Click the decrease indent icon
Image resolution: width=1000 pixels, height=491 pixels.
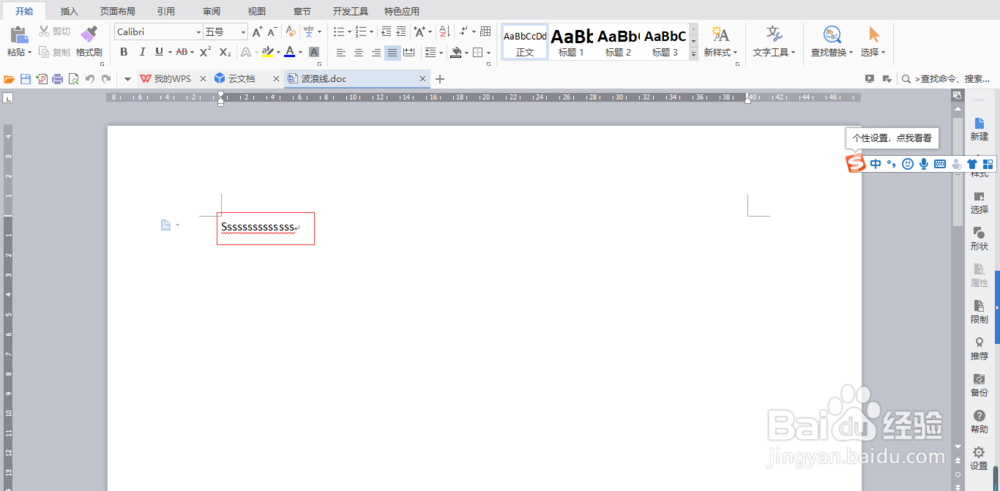point(386,31)
